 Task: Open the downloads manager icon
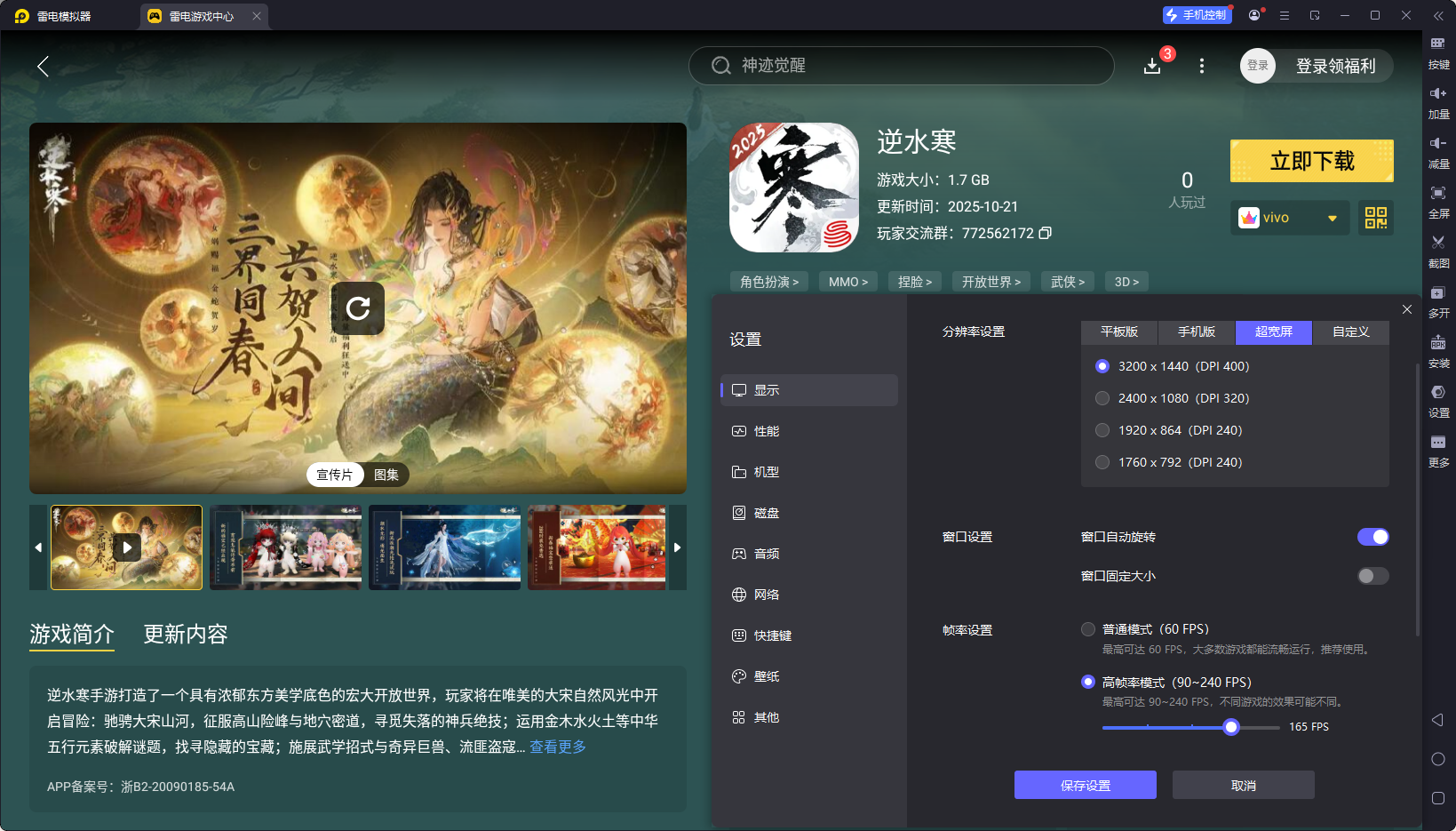(1152, 66)
